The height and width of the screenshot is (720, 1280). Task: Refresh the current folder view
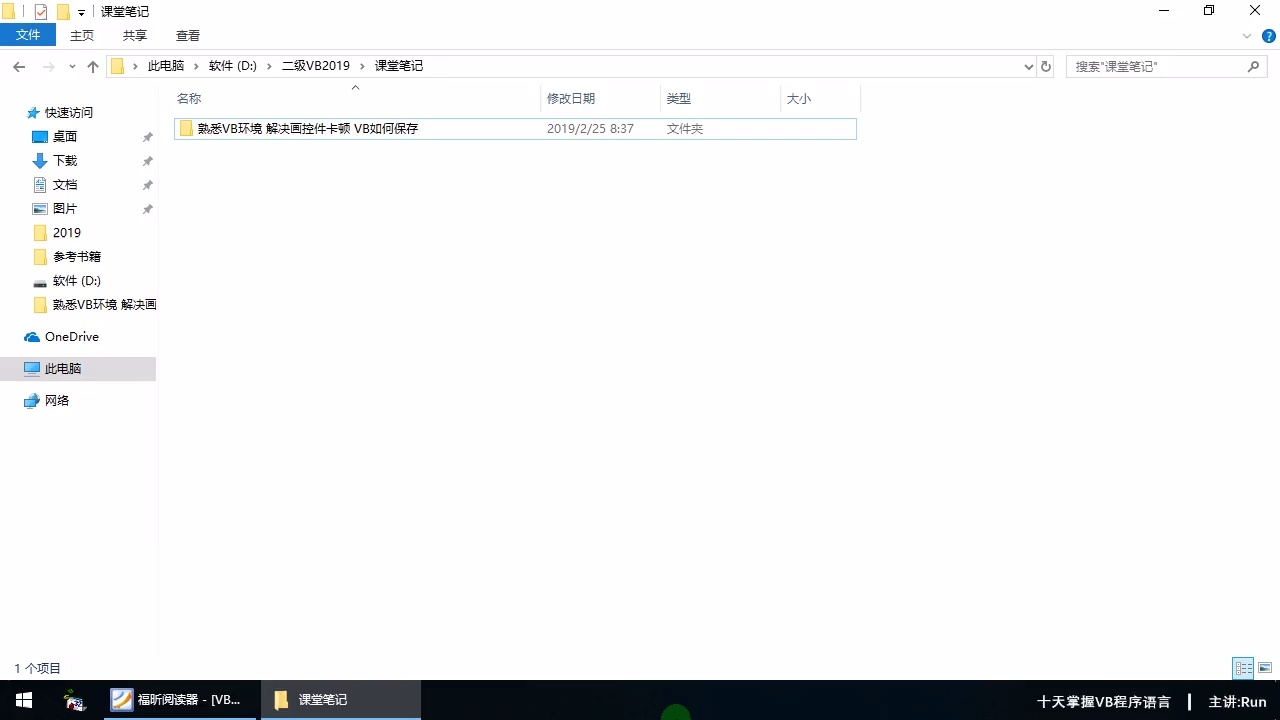(x=1046, y=66)
